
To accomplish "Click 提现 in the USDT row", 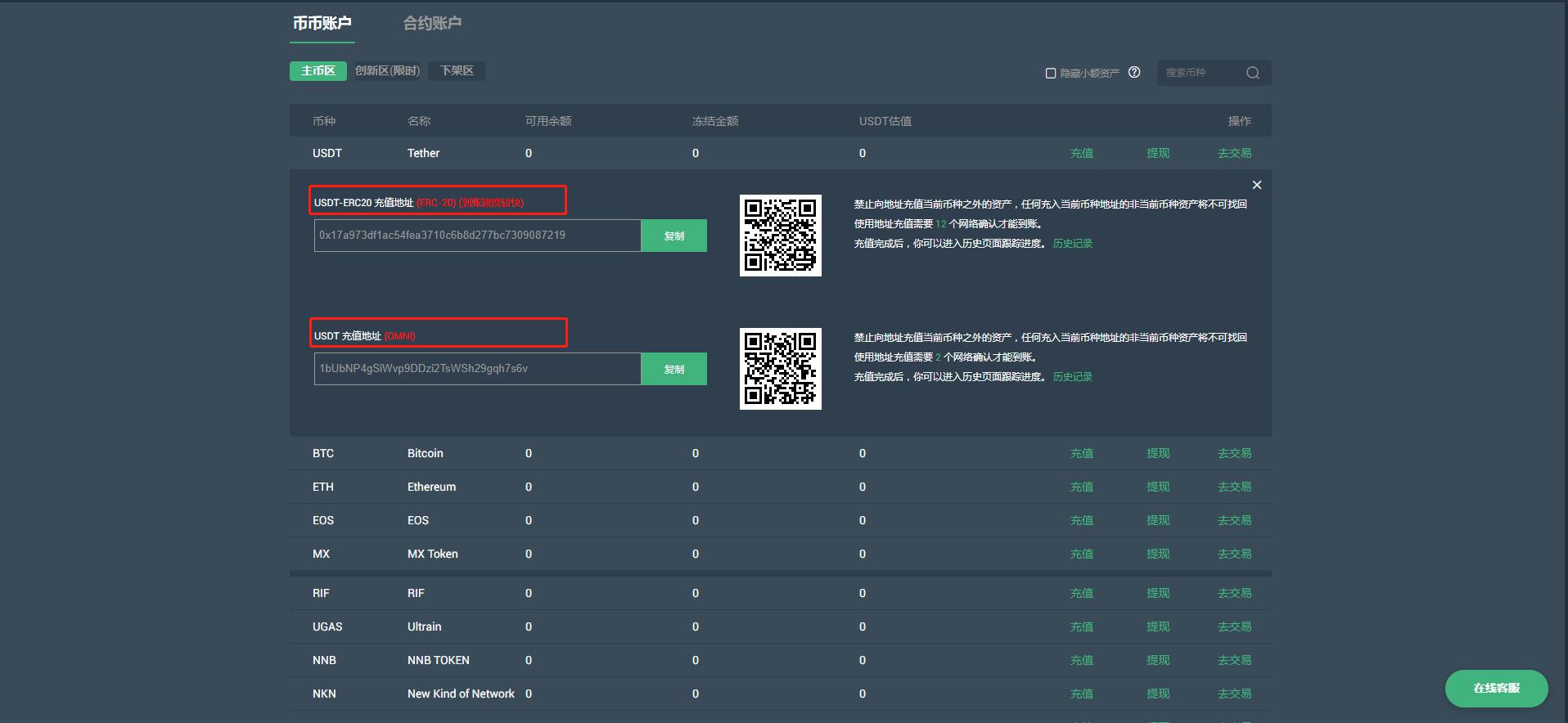I will (1158, 153).
